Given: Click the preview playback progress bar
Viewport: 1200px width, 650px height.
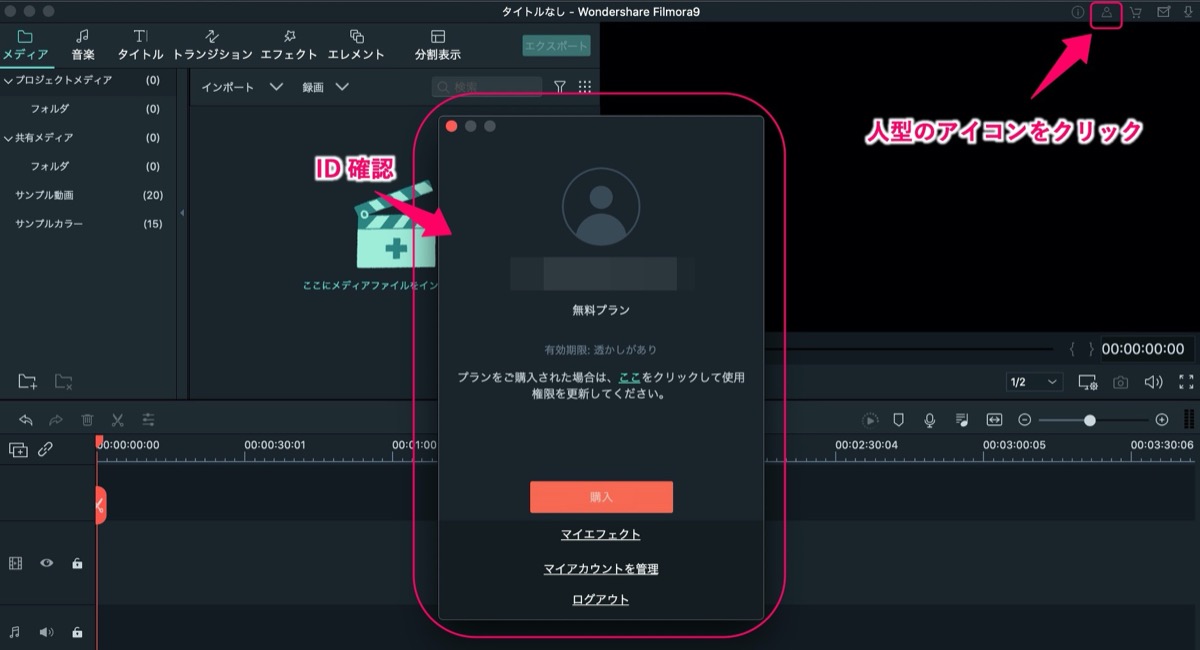Looking at the screenshot, I should pyautogui.click(x=908, y=349).
